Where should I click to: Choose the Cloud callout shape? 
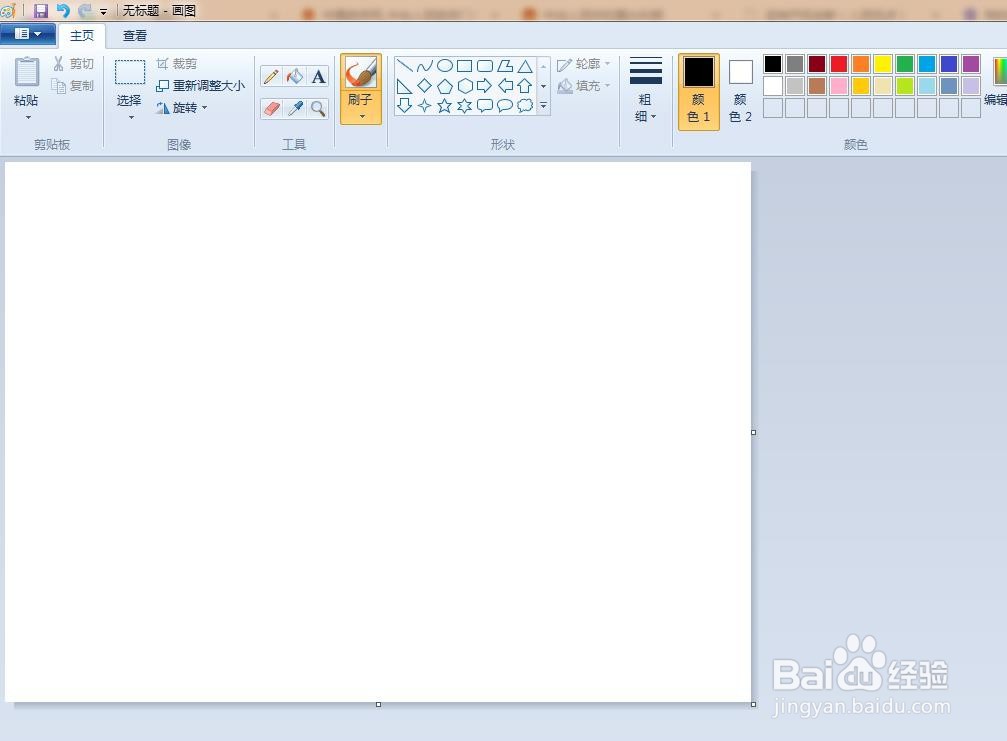coord(525,105)
